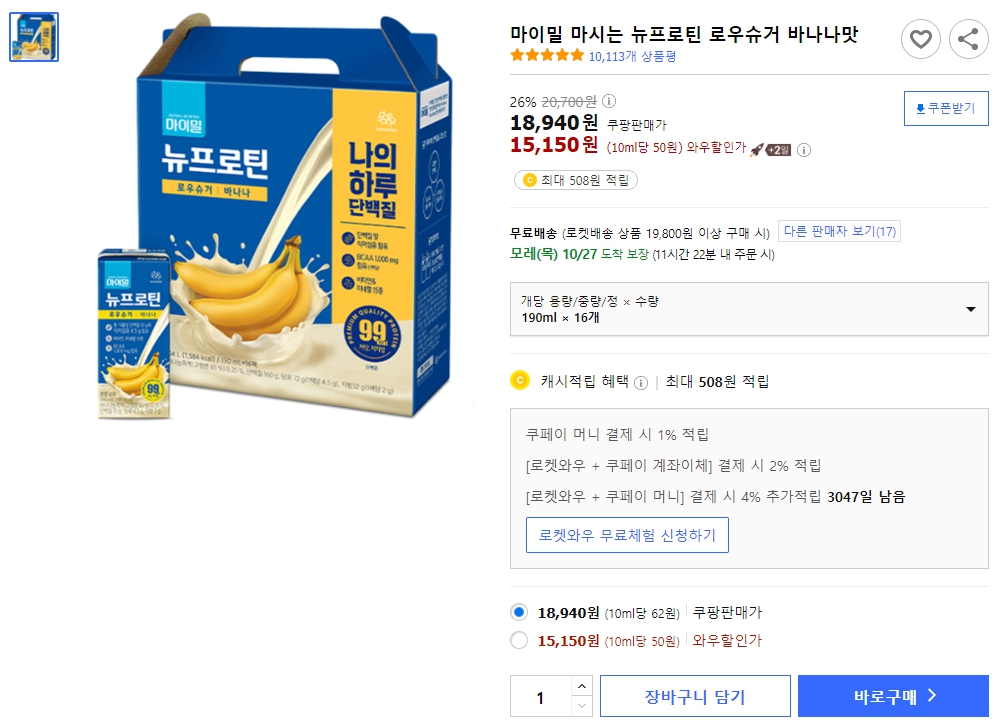The width and height of the screenshot is (1000, 727).
Task: Increase quantity with the up arrow
Action: [581, 687]
